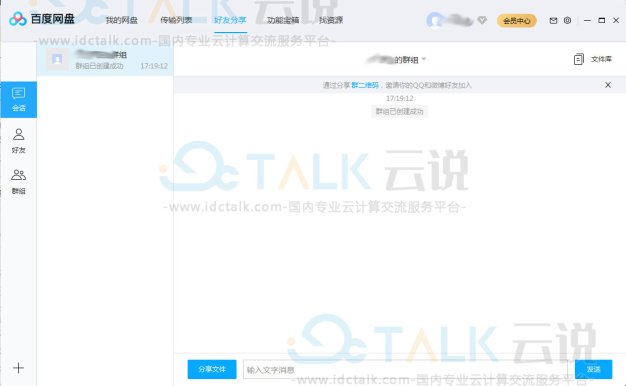Open 我的网盘 tab
Image resolution: width=626 pixels, height=386 pixels.
click(121, 20)
